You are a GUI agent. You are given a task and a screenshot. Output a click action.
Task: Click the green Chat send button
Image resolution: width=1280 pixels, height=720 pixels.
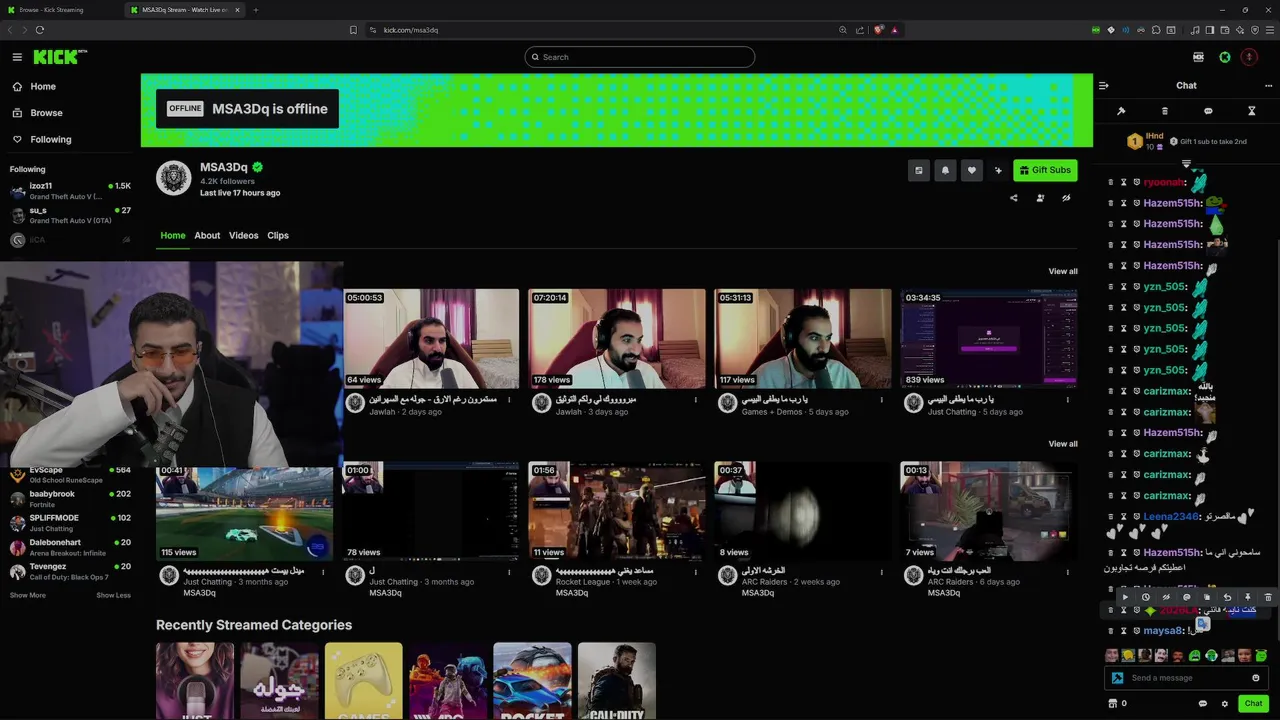[1253, 704]
